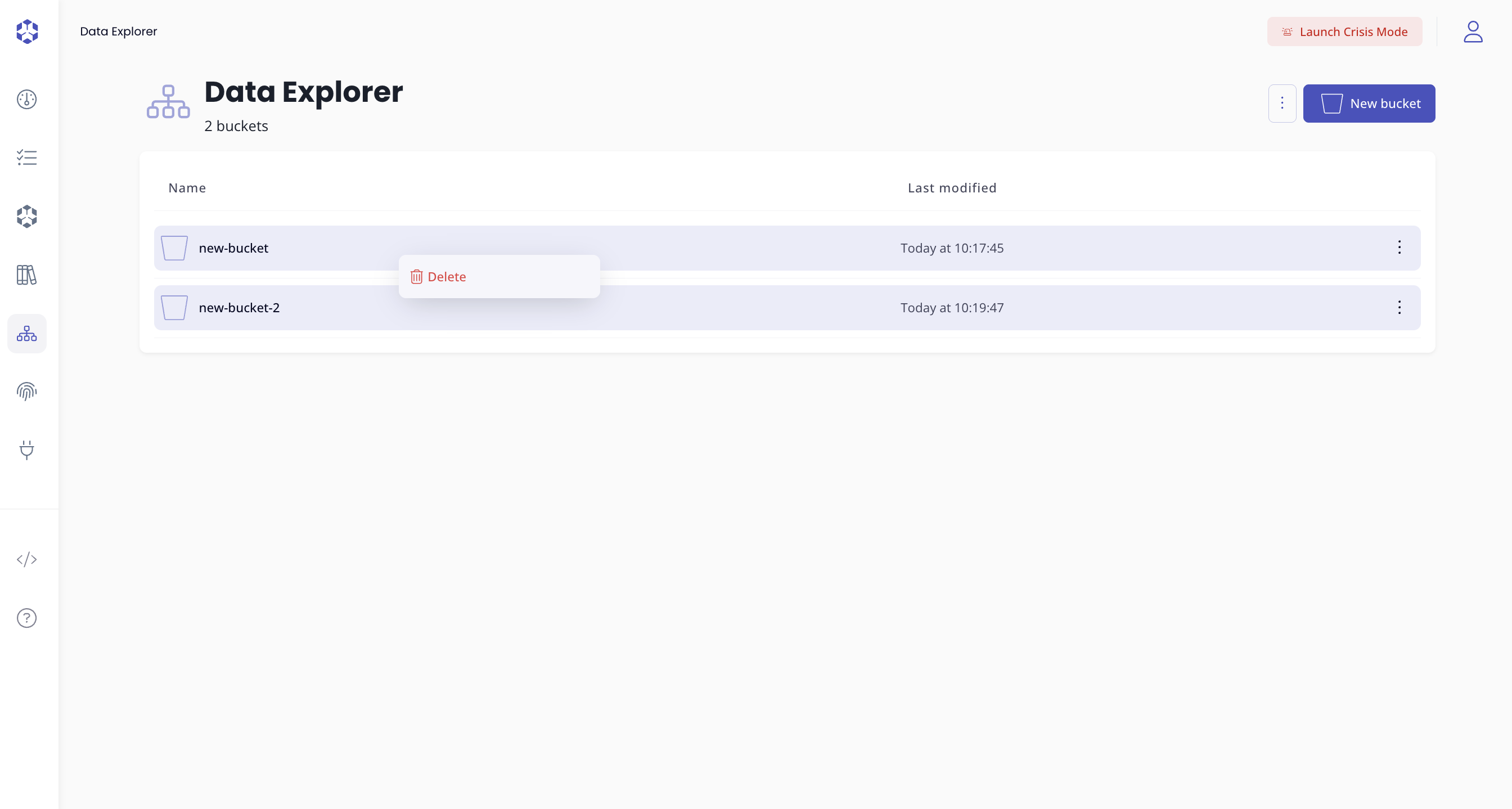Select the tasks checklist icon in the sidebar

[x=26, y=158]
